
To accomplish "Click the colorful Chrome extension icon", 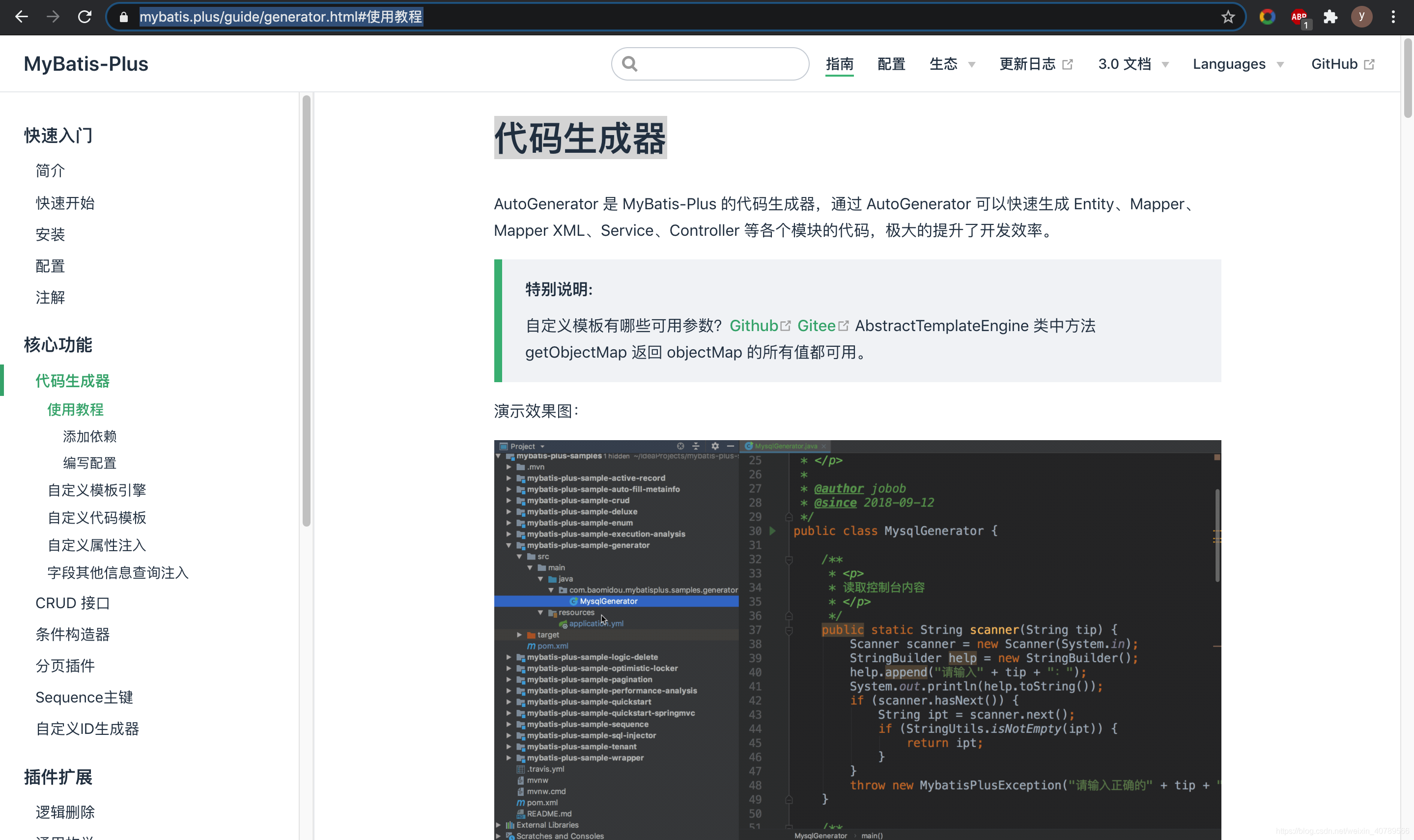I will [1267, 17].
